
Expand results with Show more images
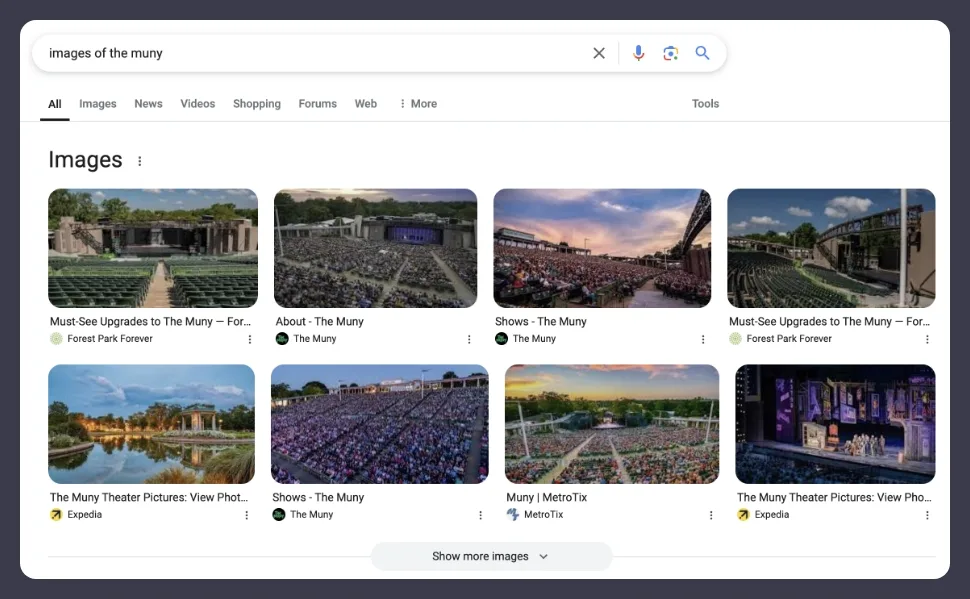(x=490, y=556)
